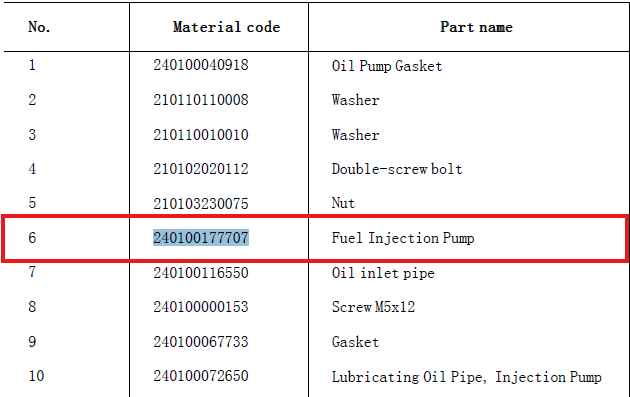This screenshot has height=397, width=630.
Task: Click the Double-screw bolt part name
Action: 397,169
